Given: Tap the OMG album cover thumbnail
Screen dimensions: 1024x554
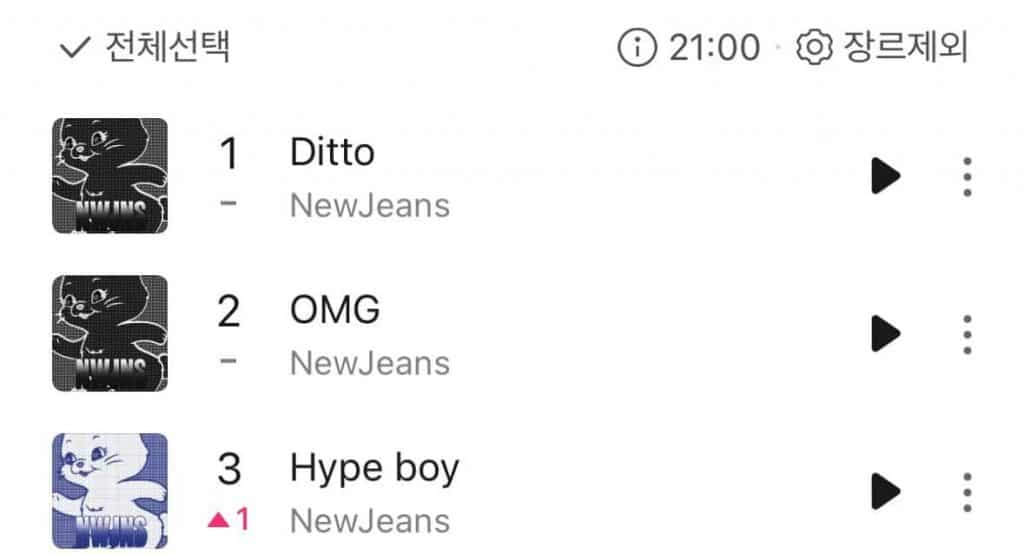Looking at the screenshot, I should (x=110, y=333).
